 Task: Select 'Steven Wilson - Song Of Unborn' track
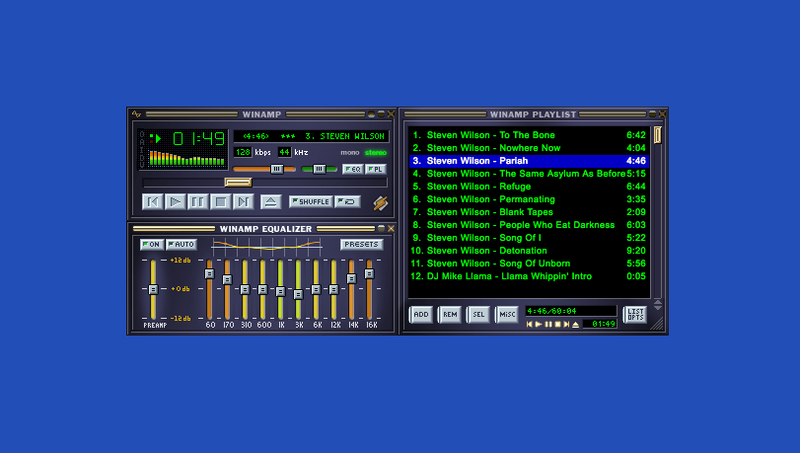click(x=529, y=263)
